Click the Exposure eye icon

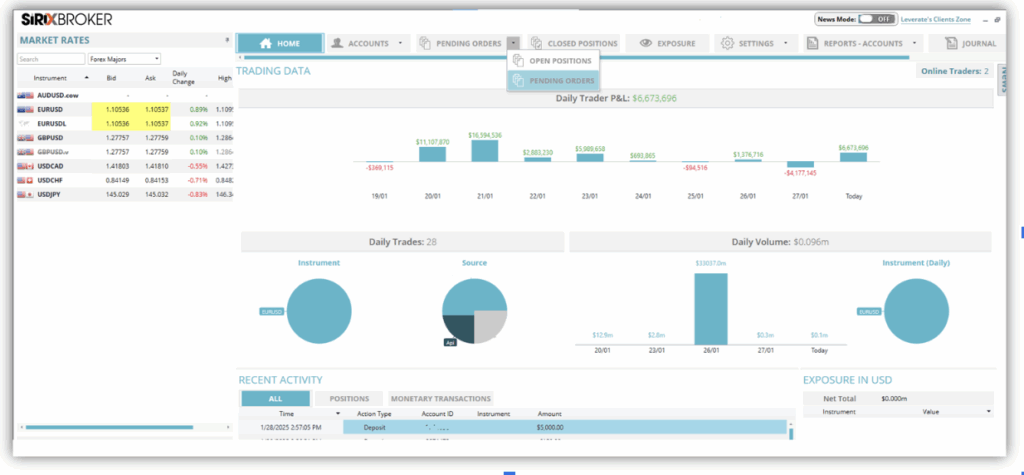coord(646,43)
